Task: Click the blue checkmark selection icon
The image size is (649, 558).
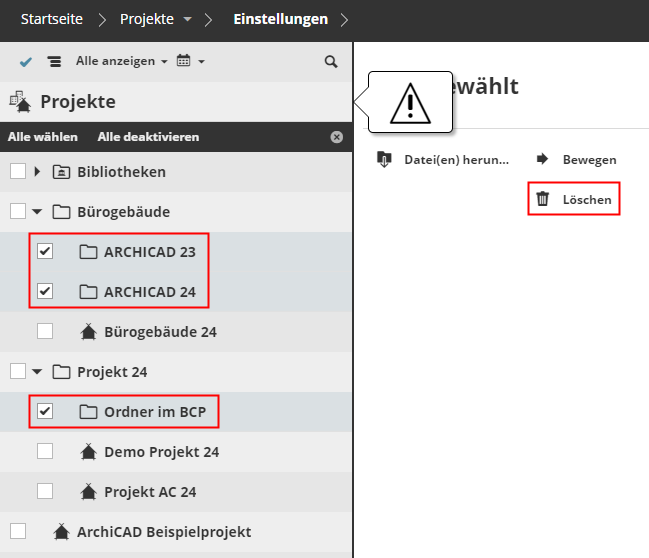Action: [26, 62]
